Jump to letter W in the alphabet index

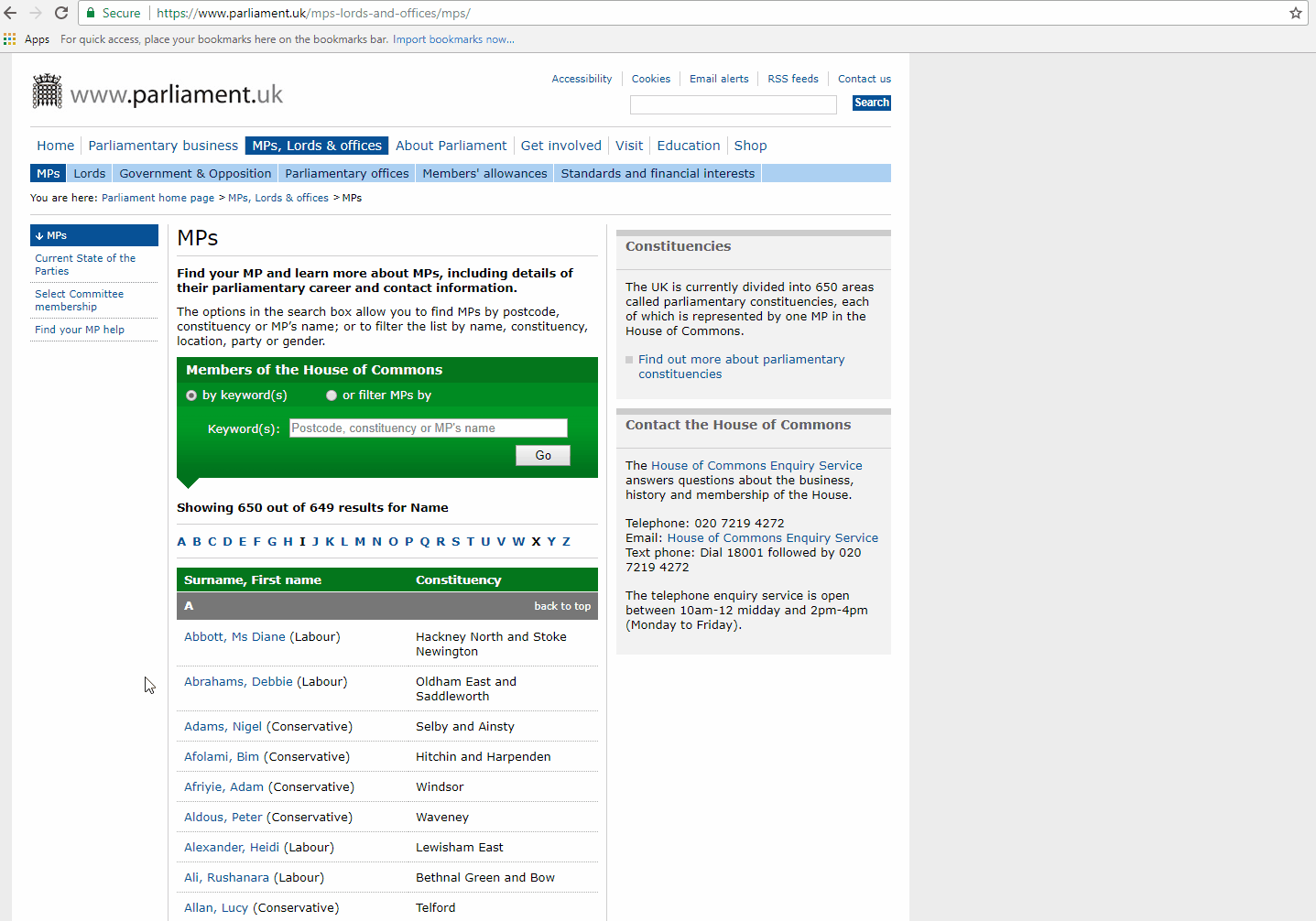tap(518, 542)
